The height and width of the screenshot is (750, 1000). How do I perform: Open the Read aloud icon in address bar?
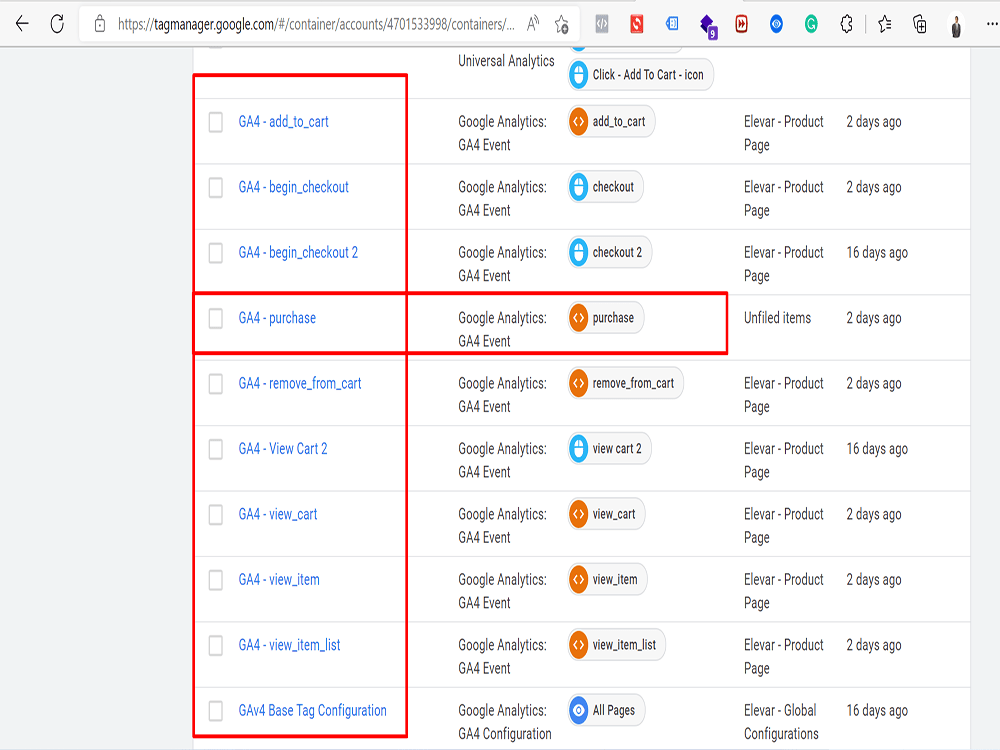533,24
